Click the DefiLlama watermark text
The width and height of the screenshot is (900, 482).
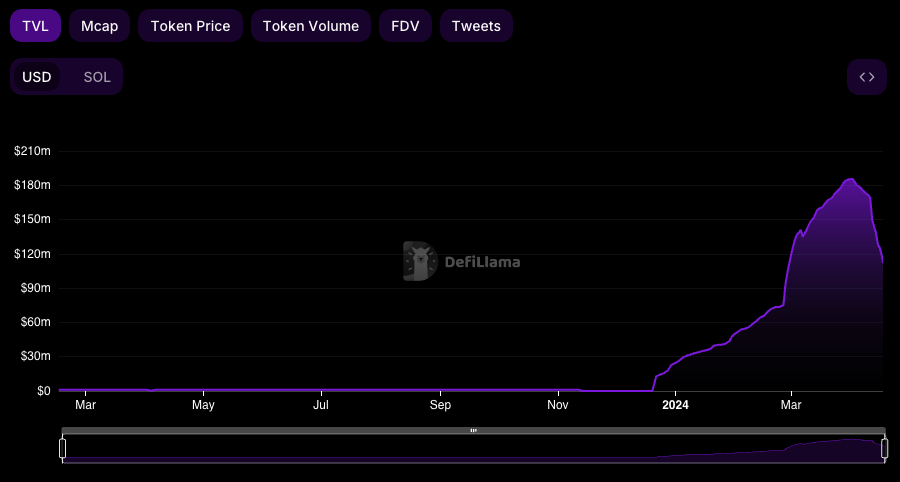tap(482, 263)
